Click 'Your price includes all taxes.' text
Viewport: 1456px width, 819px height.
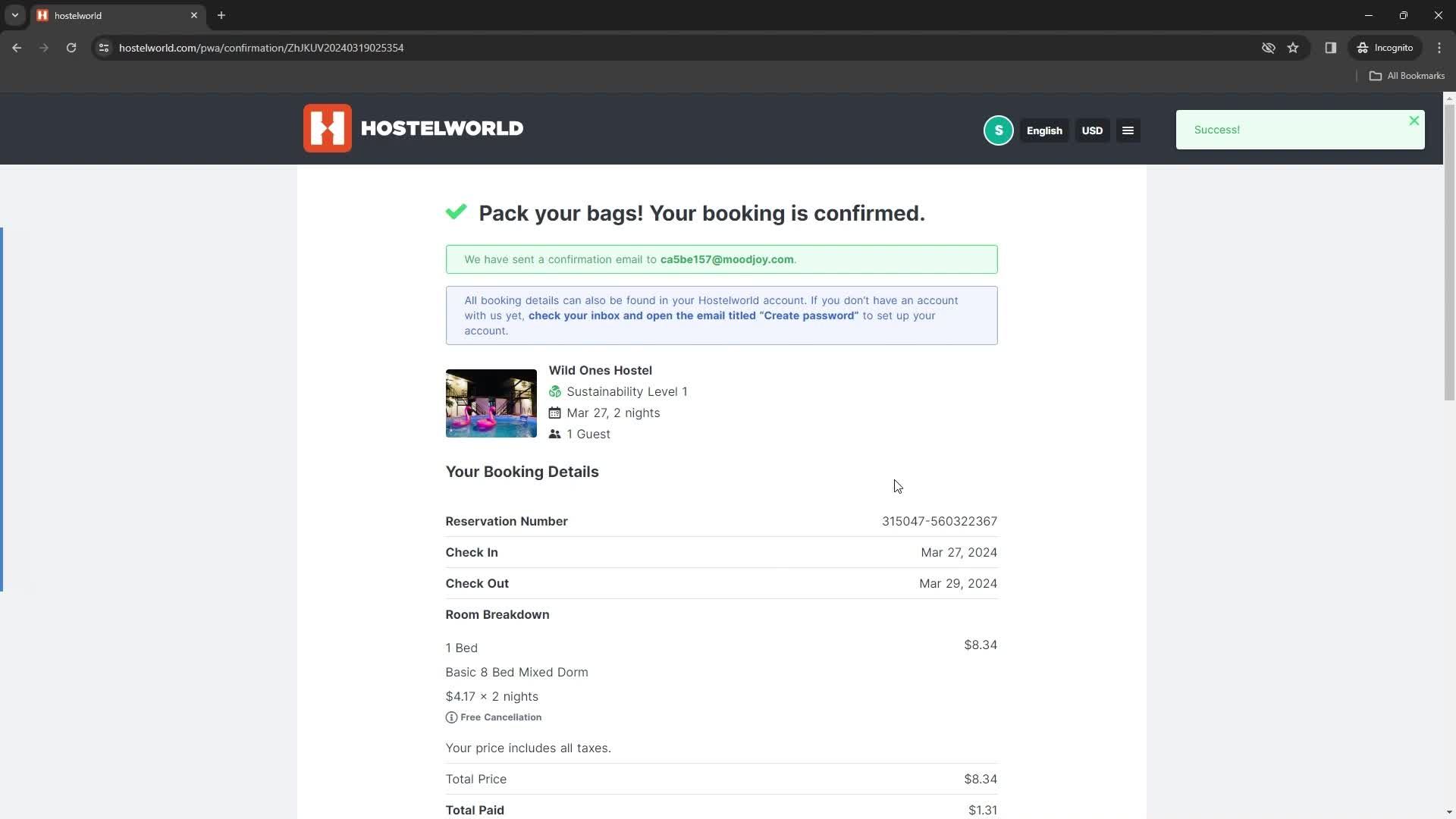click(x=529, y=748)
